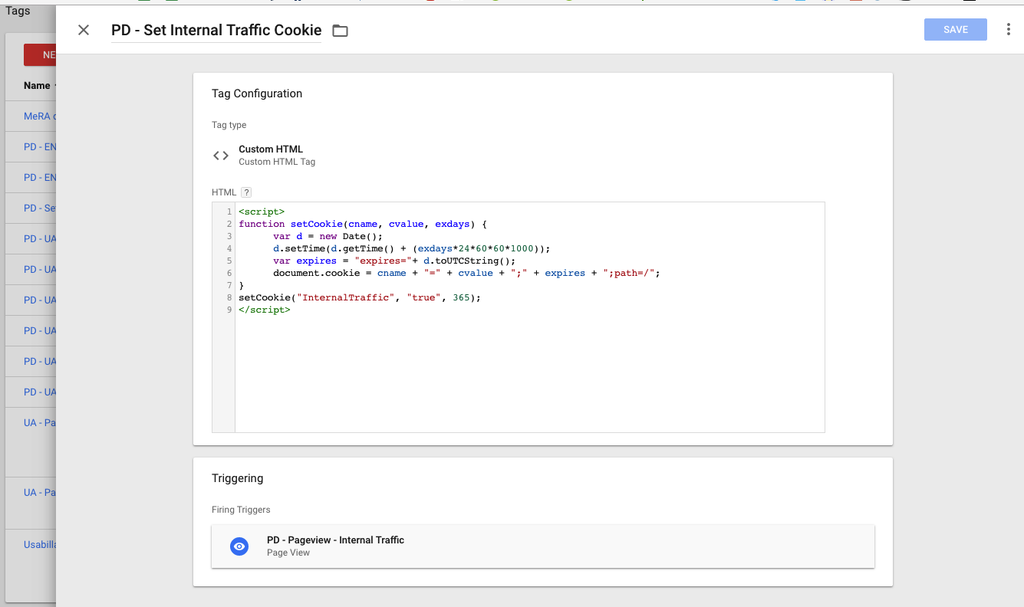
Task: Open the three-dot more actions menu
Action: click(1008, 29)
